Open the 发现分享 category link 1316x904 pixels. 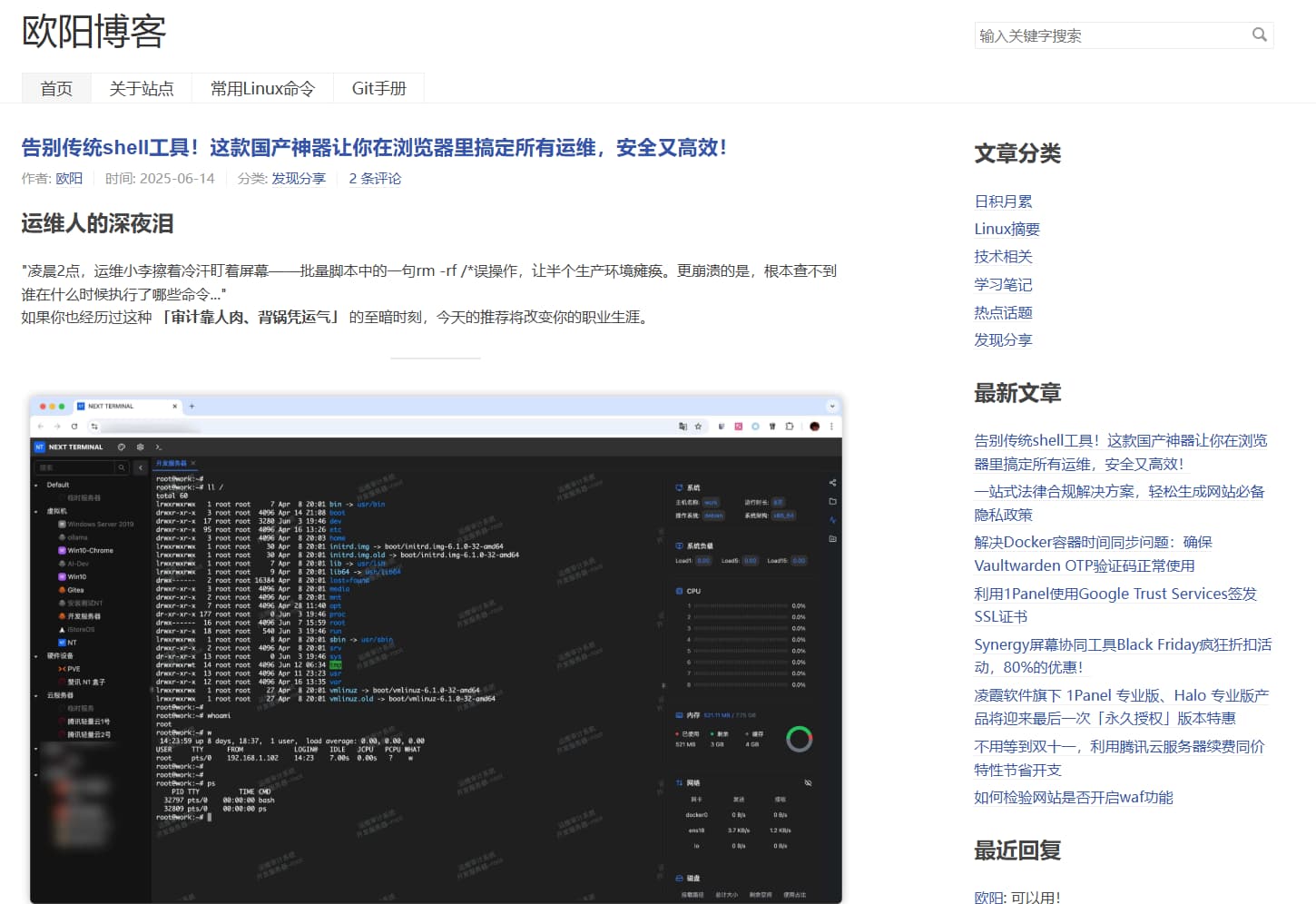pos(1003,339)
